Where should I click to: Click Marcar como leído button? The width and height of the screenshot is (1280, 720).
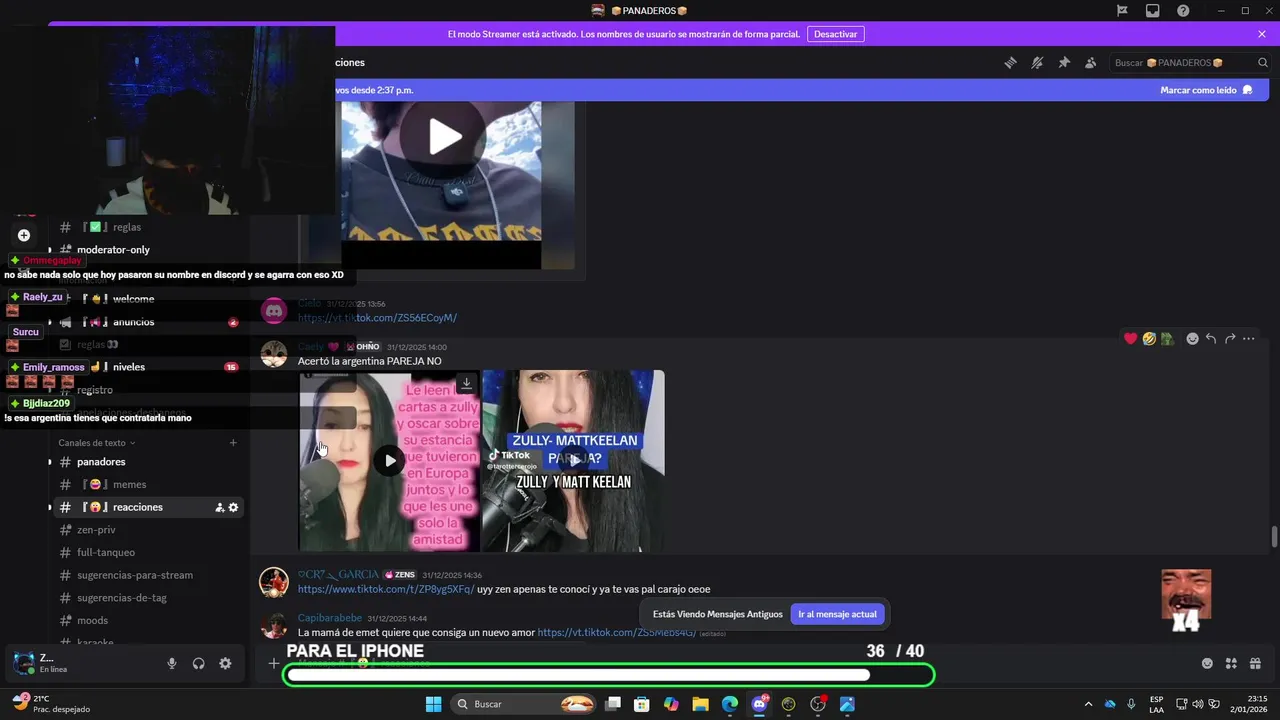click(1206, 90)
